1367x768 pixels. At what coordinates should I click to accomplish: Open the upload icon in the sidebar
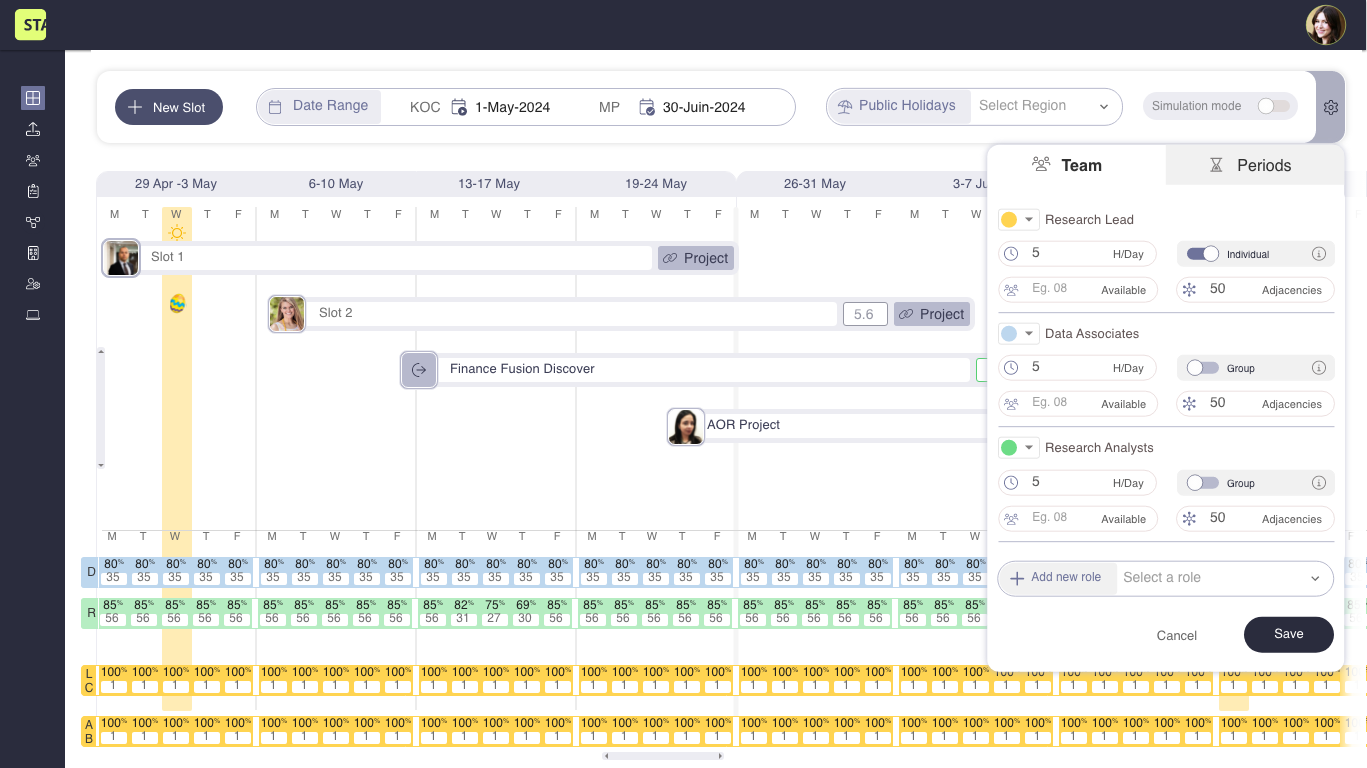(x=33, y=129)
